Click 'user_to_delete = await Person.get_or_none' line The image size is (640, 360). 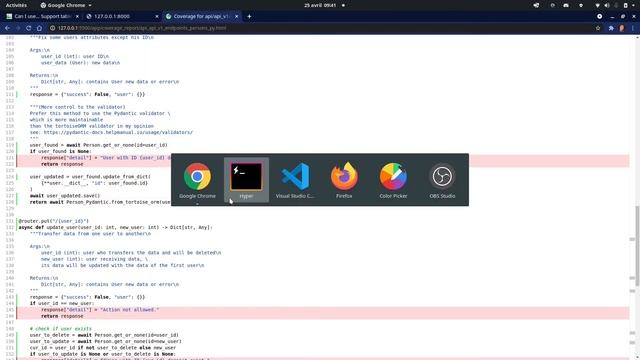[104, 335]
